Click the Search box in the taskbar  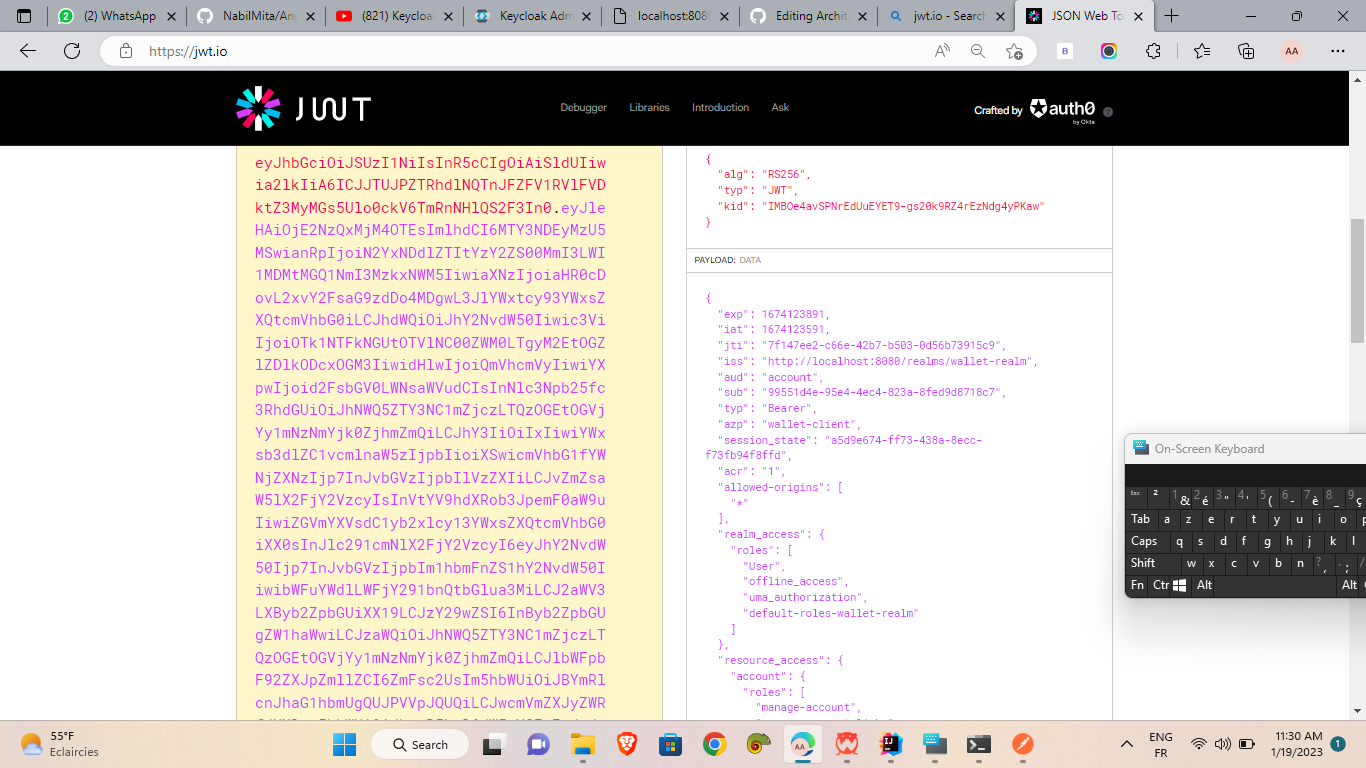click(420, 744)
